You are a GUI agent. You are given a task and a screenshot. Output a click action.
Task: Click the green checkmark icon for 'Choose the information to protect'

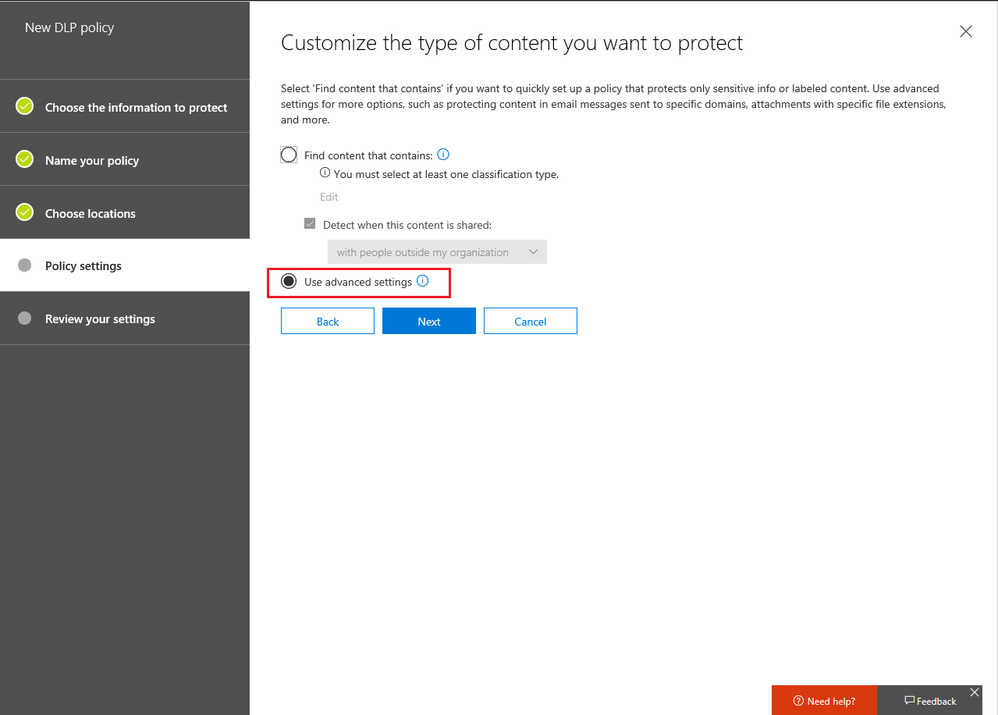point(25,106)
